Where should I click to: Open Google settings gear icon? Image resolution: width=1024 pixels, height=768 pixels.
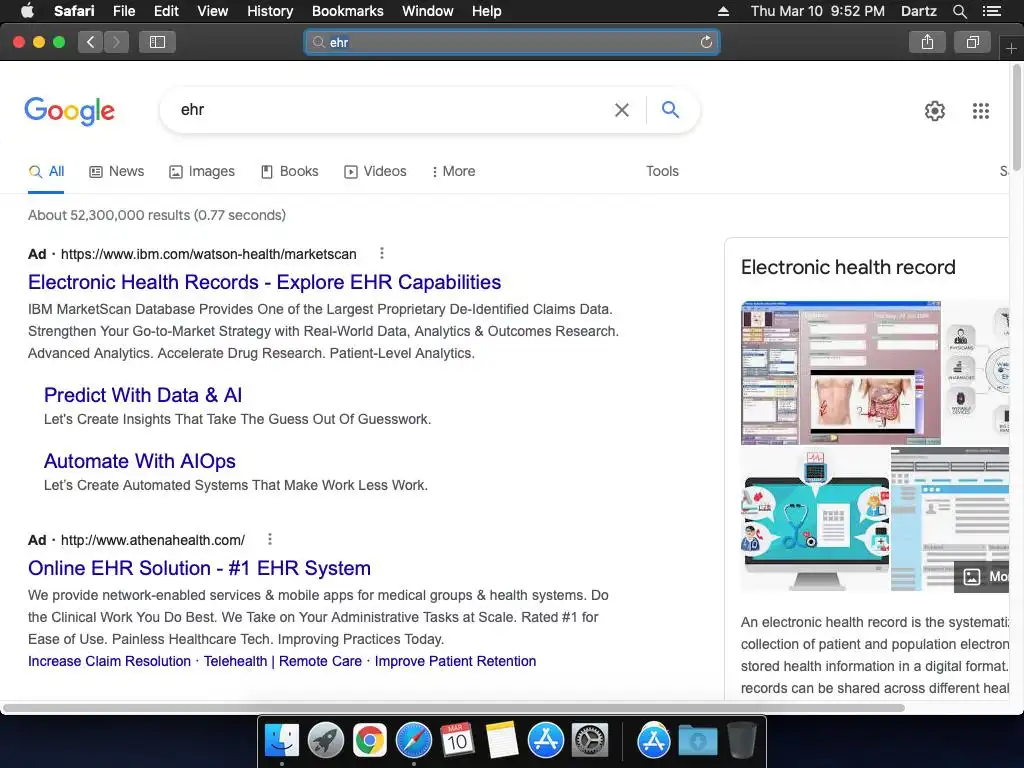pos(935,111)
